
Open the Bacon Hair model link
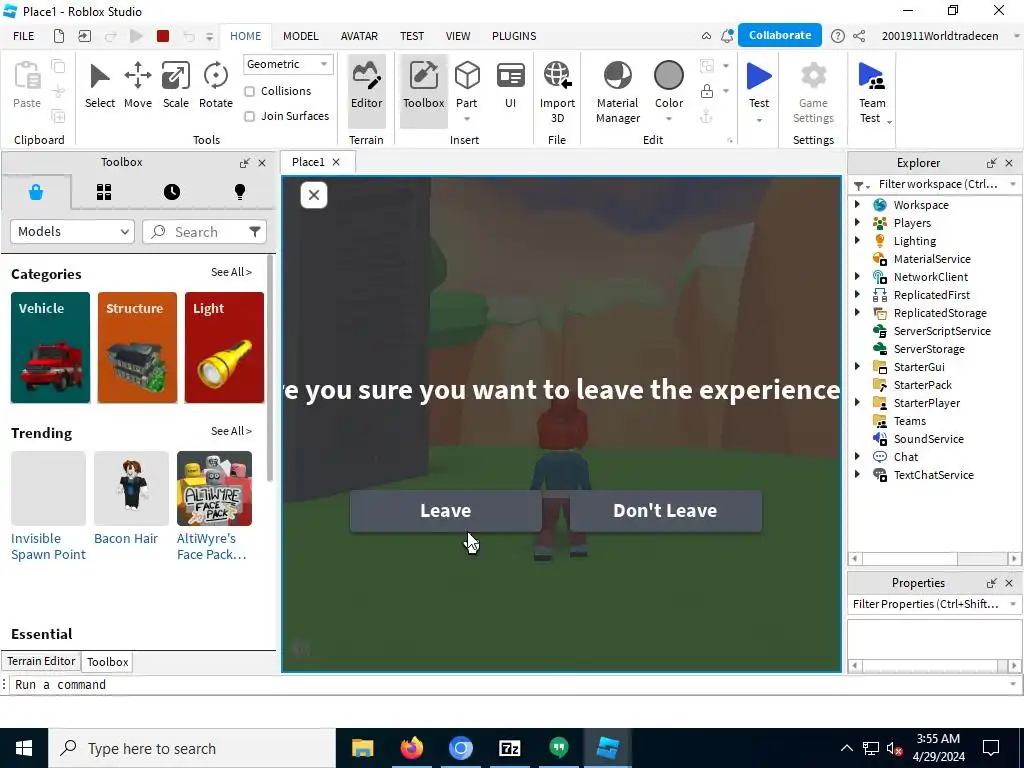coord(126,538)
